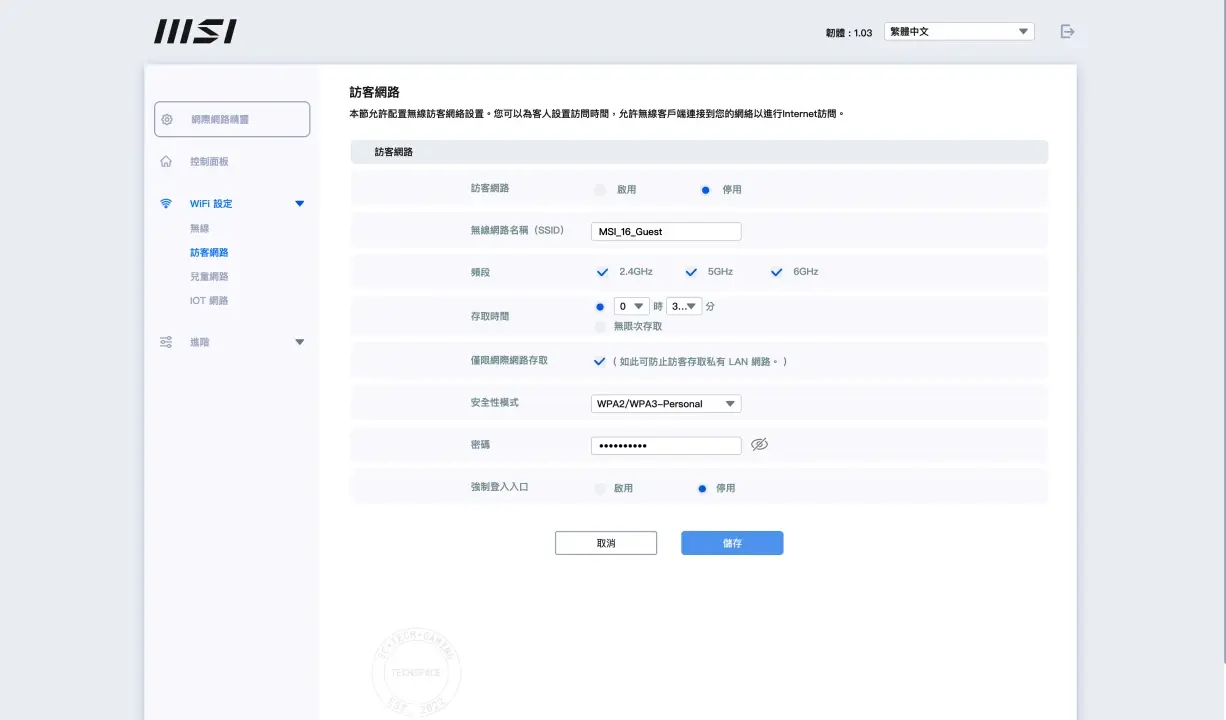The height and width of the screenshot is (720, 1226).
Task: Open the access time hours dropdown
Action: [631, 307]
